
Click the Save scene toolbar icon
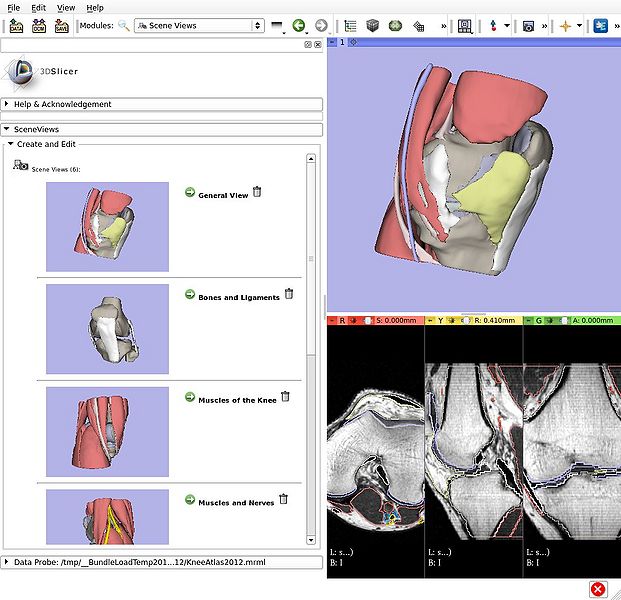click(61, 26)
